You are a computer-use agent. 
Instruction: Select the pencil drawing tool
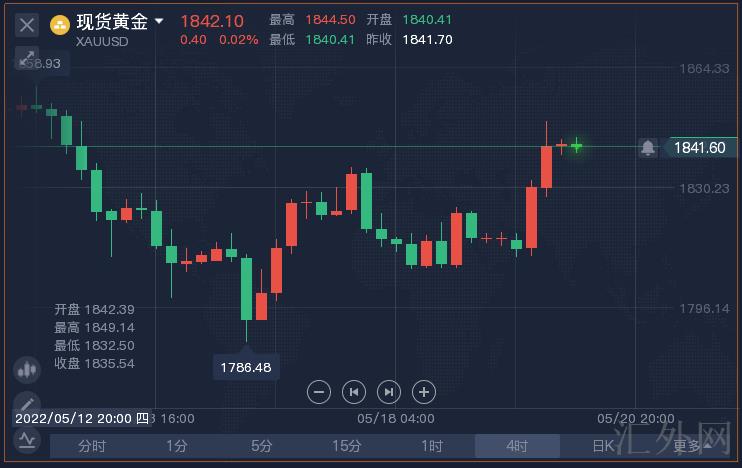(27, 404)
